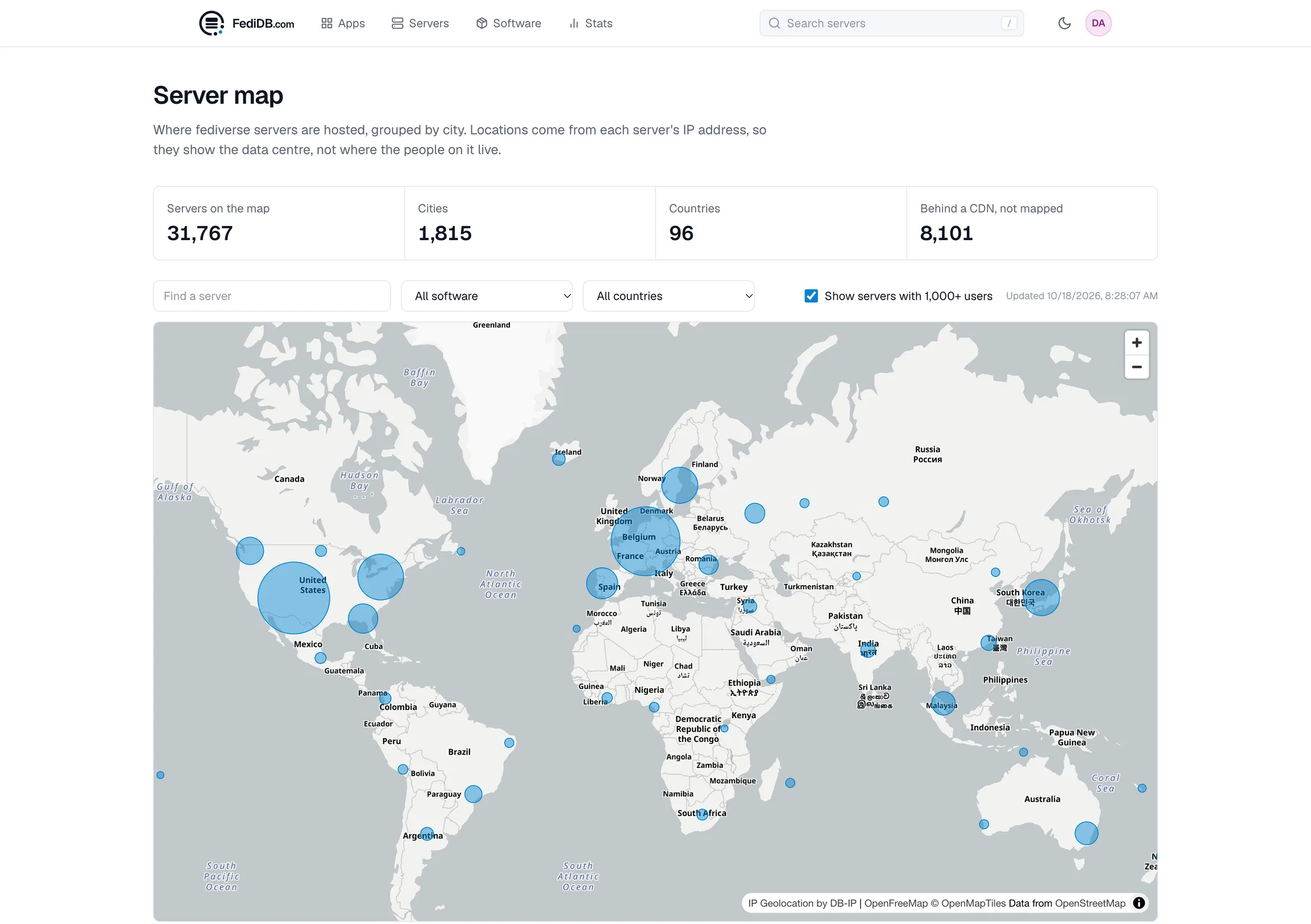Screen dimensions: 1311x924
Task: Select the Syria server cluster marker
Action: (749, 606)
